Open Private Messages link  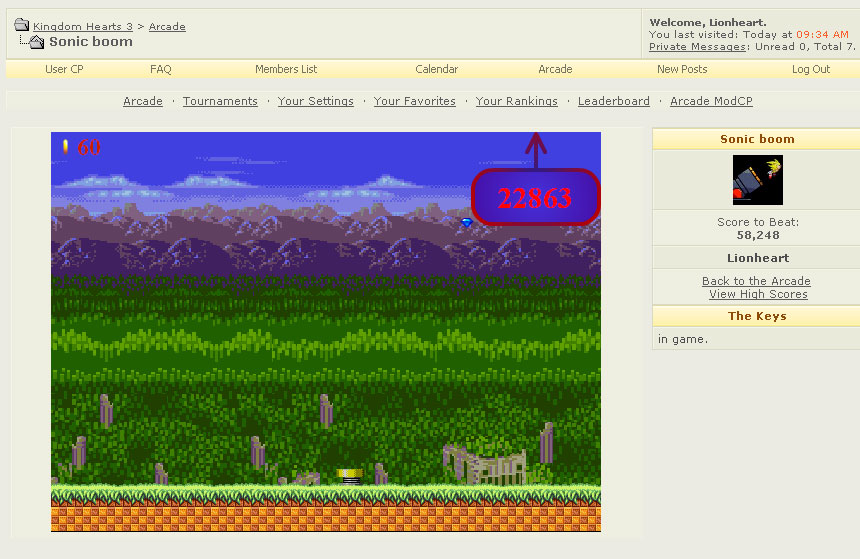click(698, 47)
